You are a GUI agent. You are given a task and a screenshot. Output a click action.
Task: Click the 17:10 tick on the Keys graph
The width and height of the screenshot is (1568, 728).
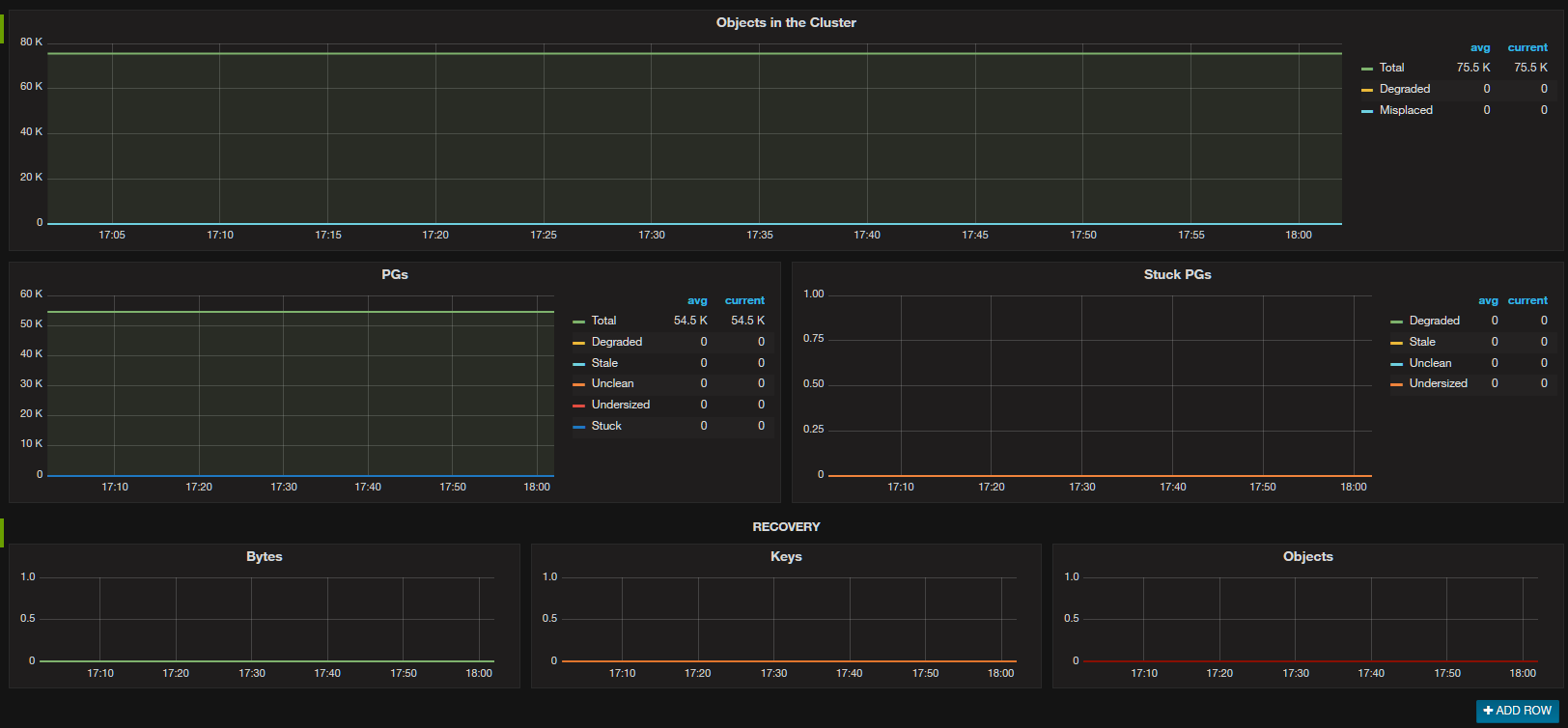[623, 673]
